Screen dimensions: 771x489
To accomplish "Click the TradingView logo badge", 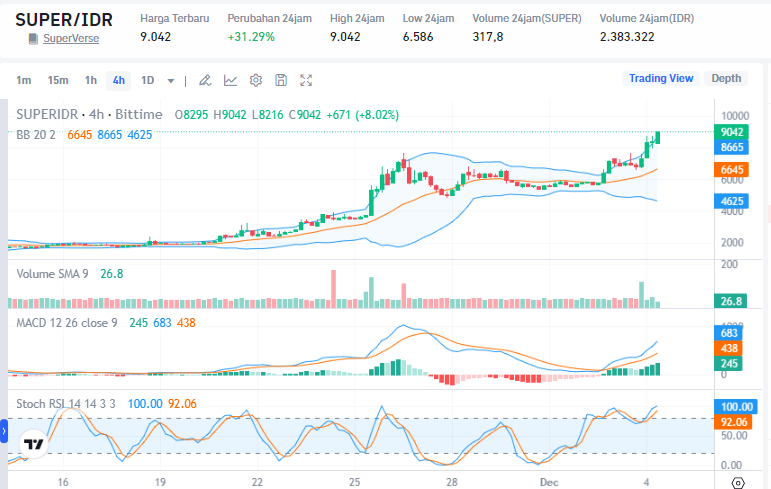I will pos(34,444).
